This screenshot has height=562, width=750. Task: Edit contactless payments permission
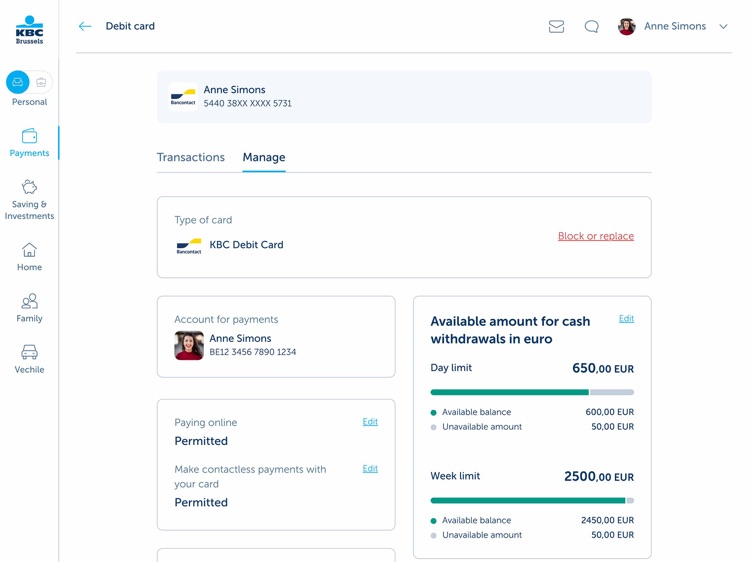[x=370, y=469]
